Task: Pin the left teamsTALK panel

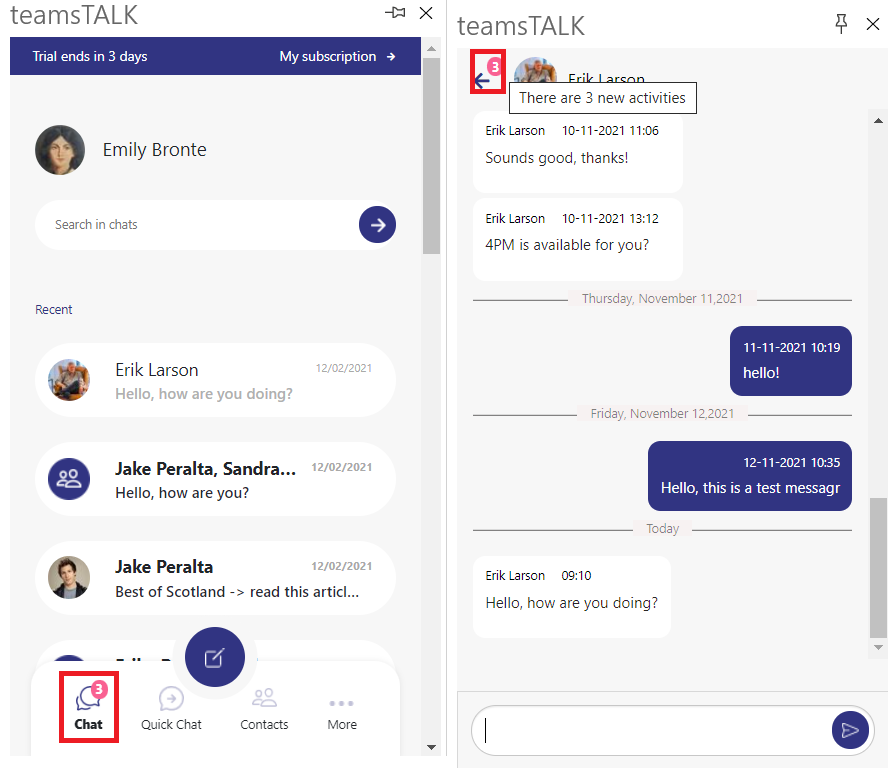Action: [395, 12]
